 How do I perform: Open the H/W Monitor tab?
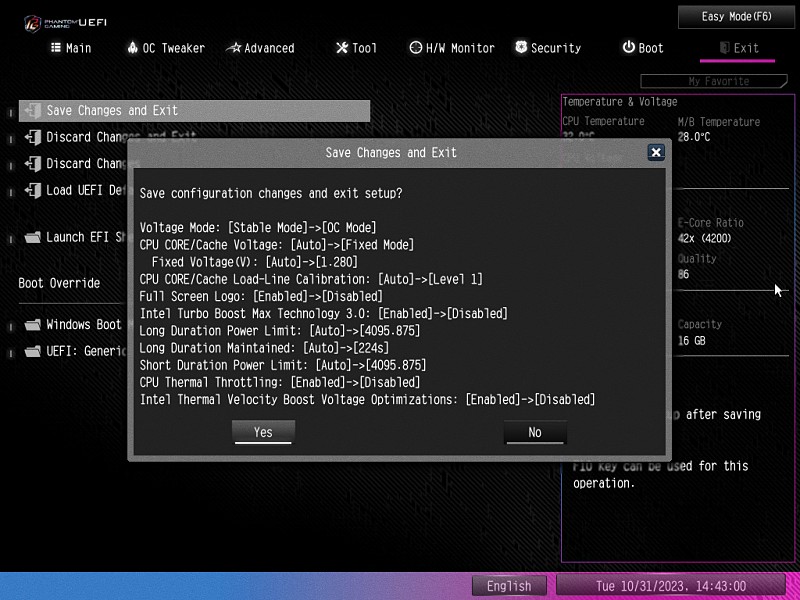coord(452,48)
